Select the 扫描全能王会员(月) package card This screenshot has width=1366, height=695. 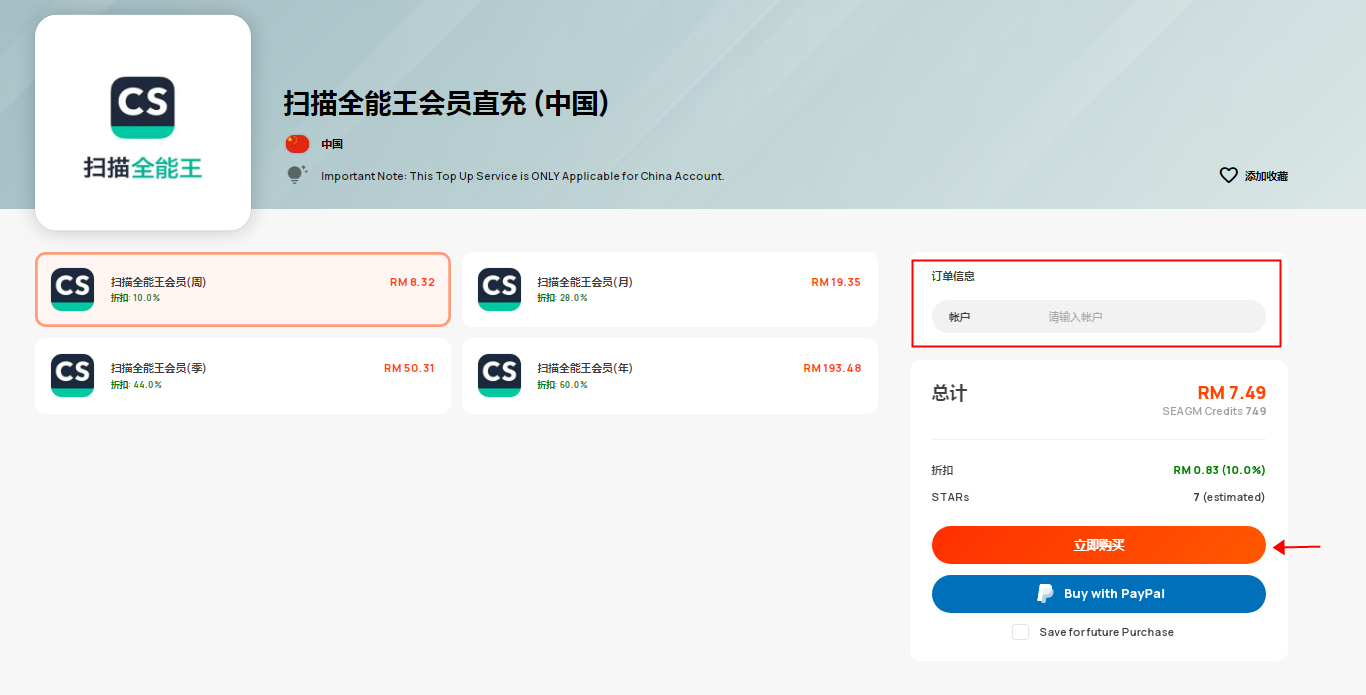click(x=670, y=289)
